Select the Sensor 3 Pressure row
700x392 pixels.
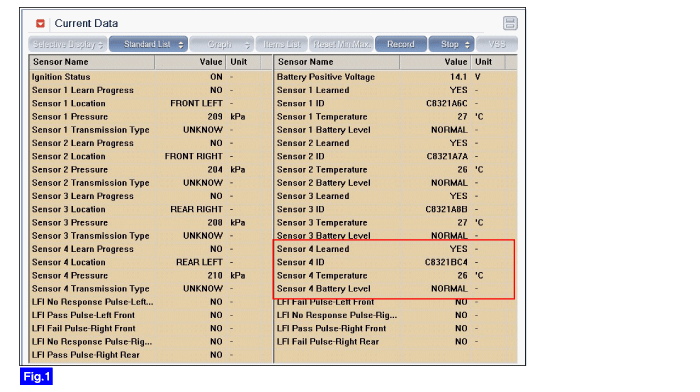[x=151, y=223]
